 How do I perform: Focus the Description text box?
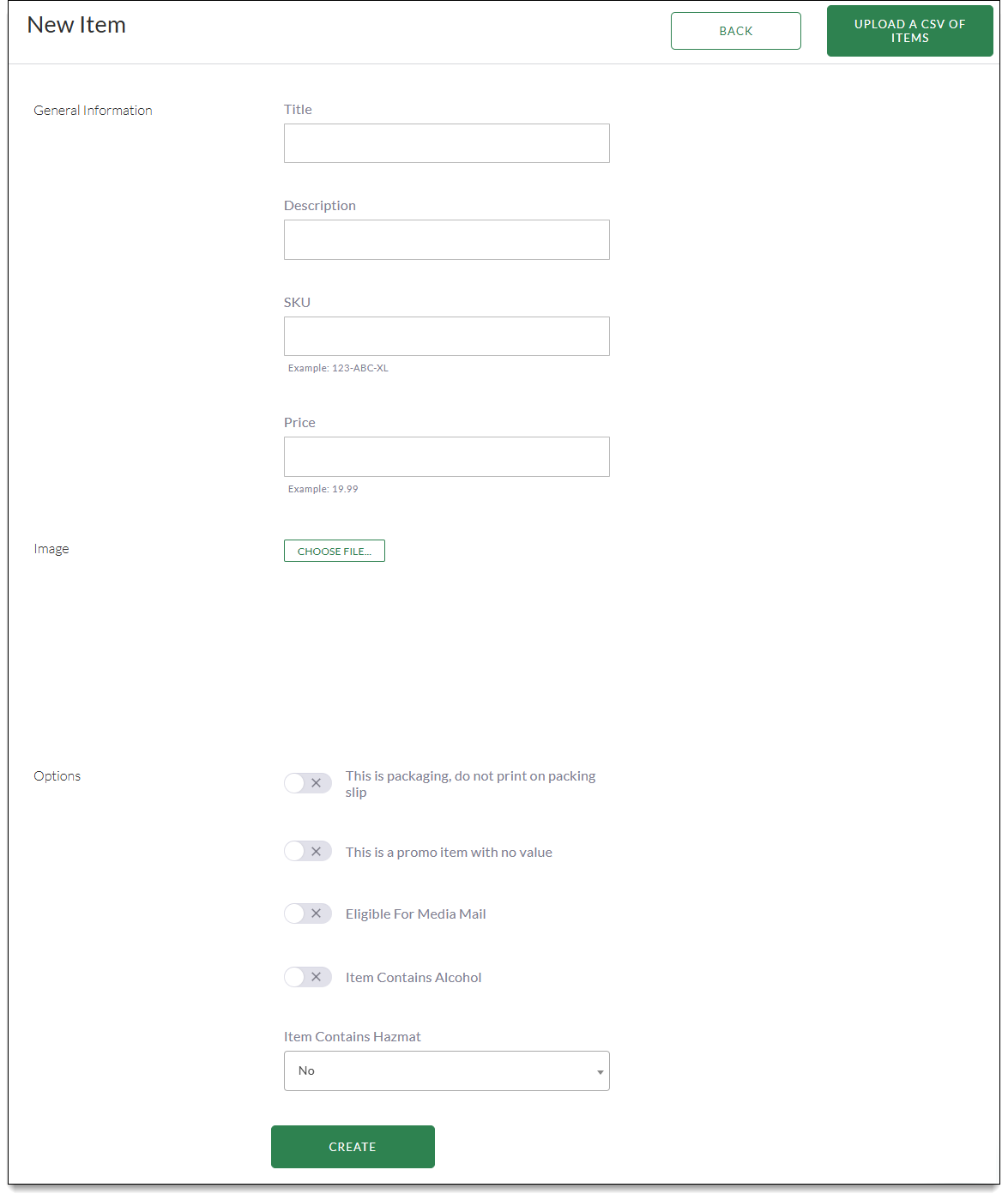click(446, 239)
